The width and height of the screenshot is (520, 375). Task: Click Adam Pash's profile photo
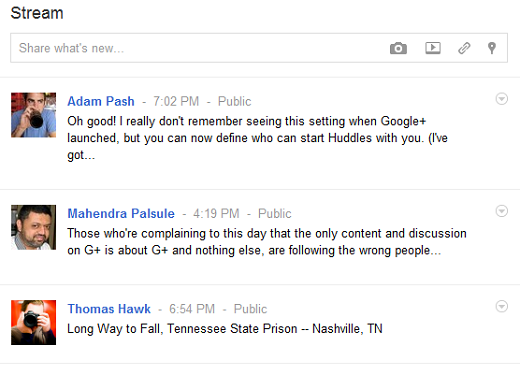tap(33, 115)
